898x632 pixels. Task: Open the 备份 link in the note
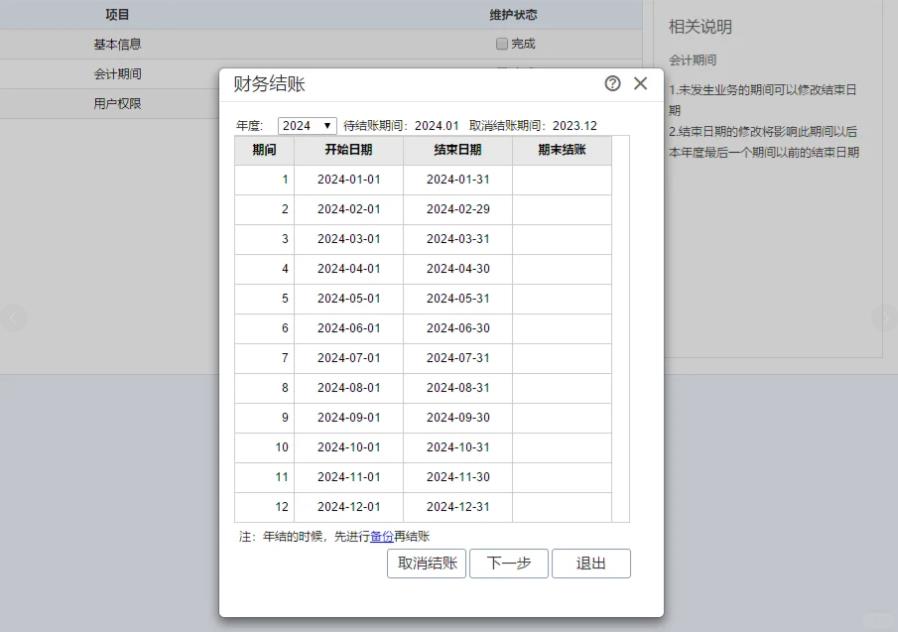[x=381, y=537]
